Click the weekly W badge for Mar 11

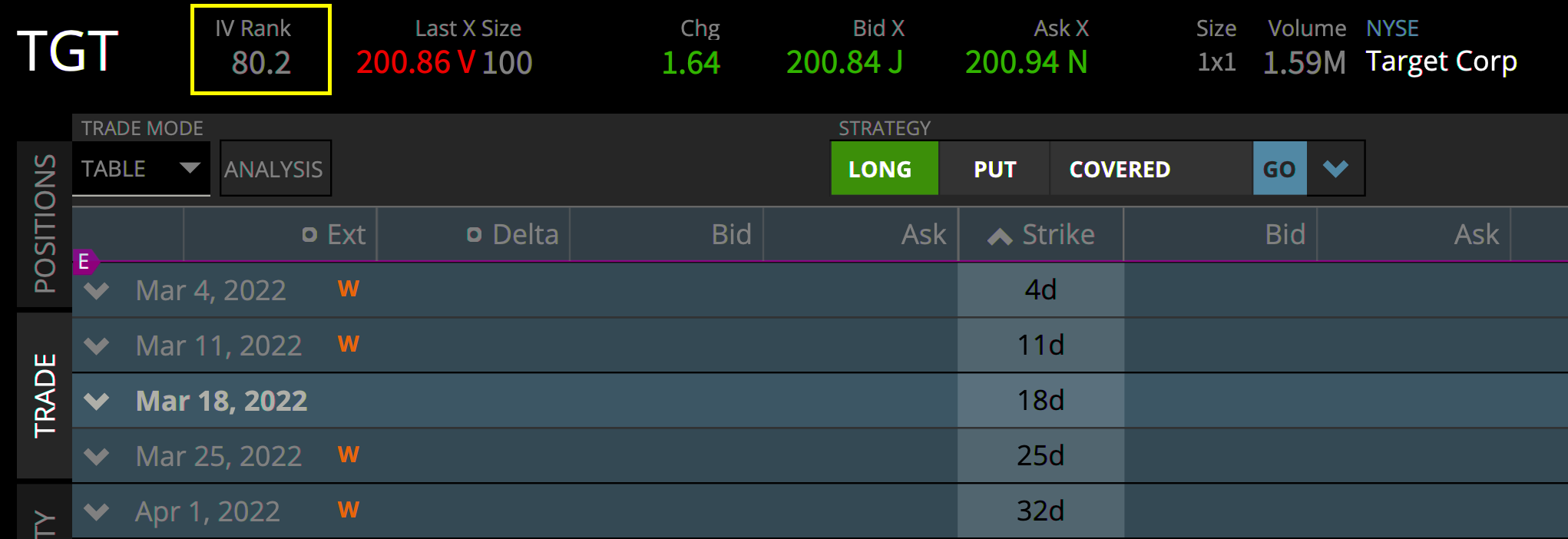pos(349,344)
